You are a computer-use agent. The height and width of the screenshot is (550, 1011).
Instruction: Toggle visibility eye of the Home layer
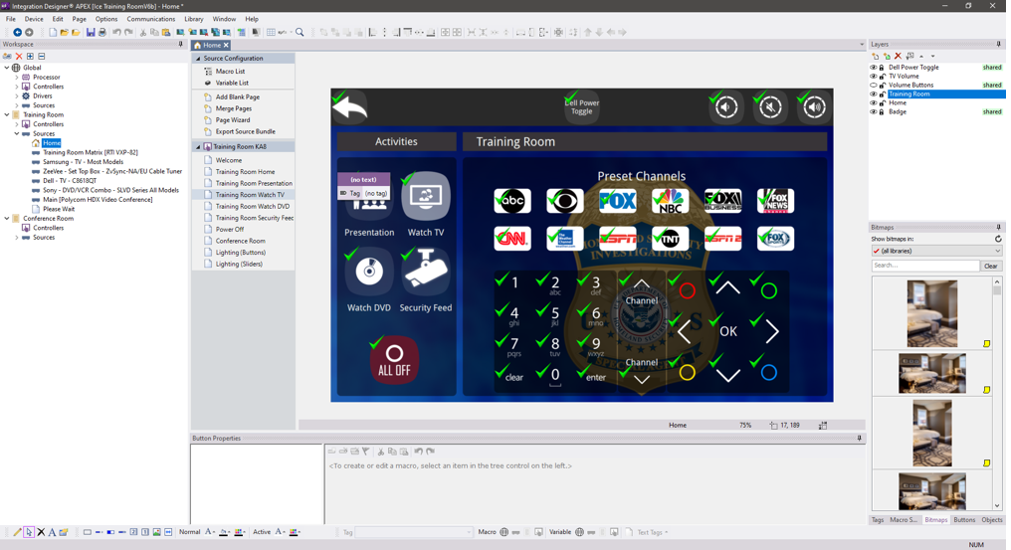click(874, 103)
